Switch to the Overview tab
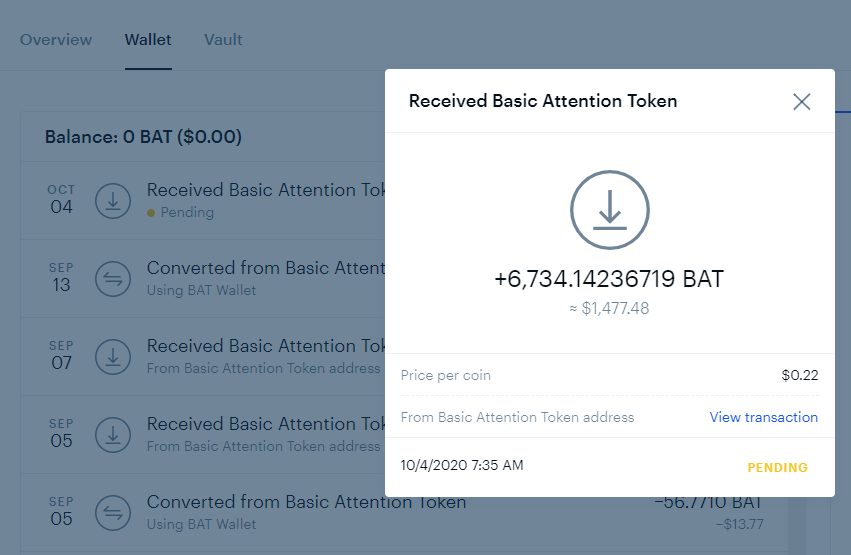The image size is (851, 555). point(56,40)
